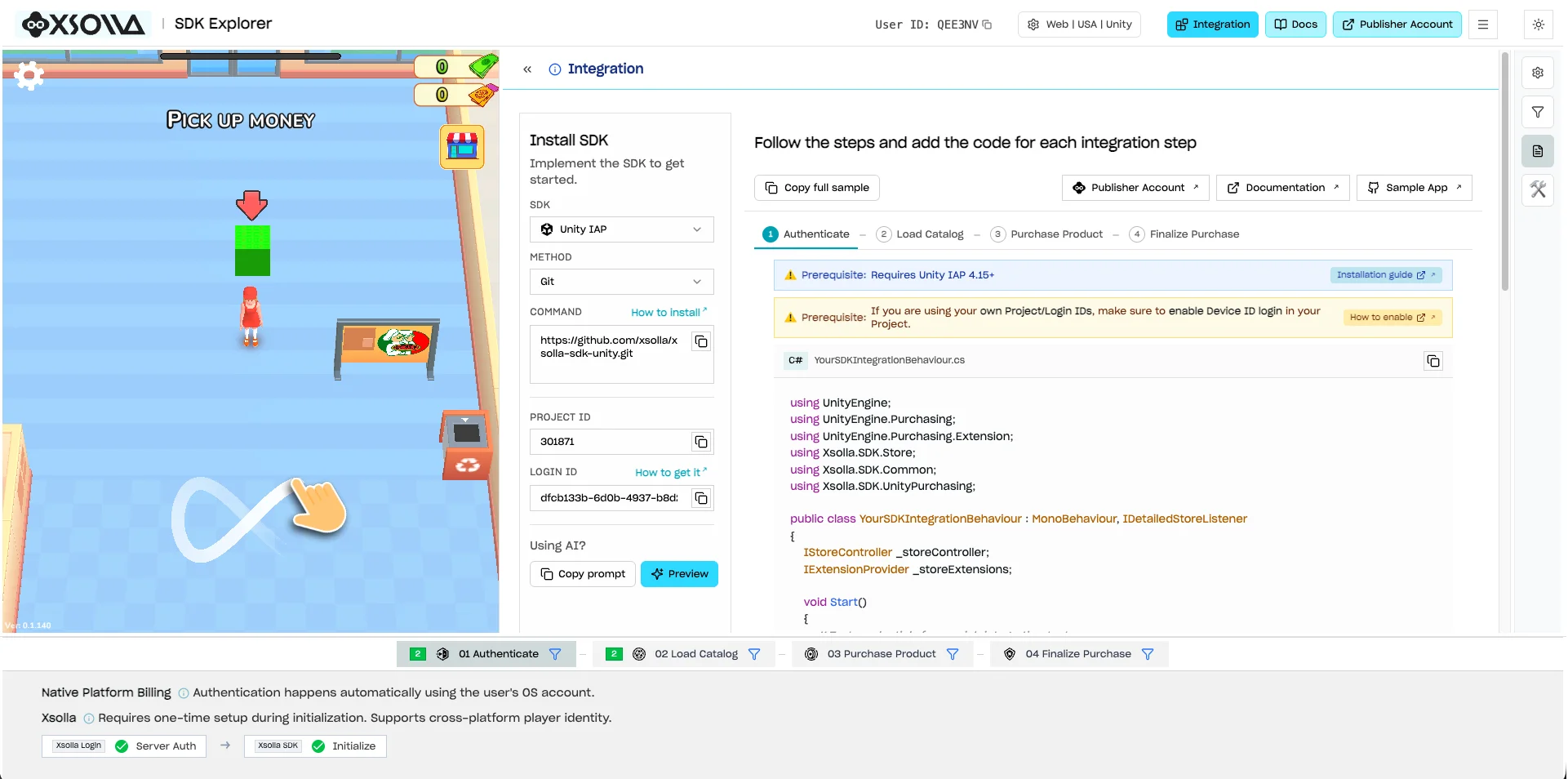Open the How to install link

669,313
